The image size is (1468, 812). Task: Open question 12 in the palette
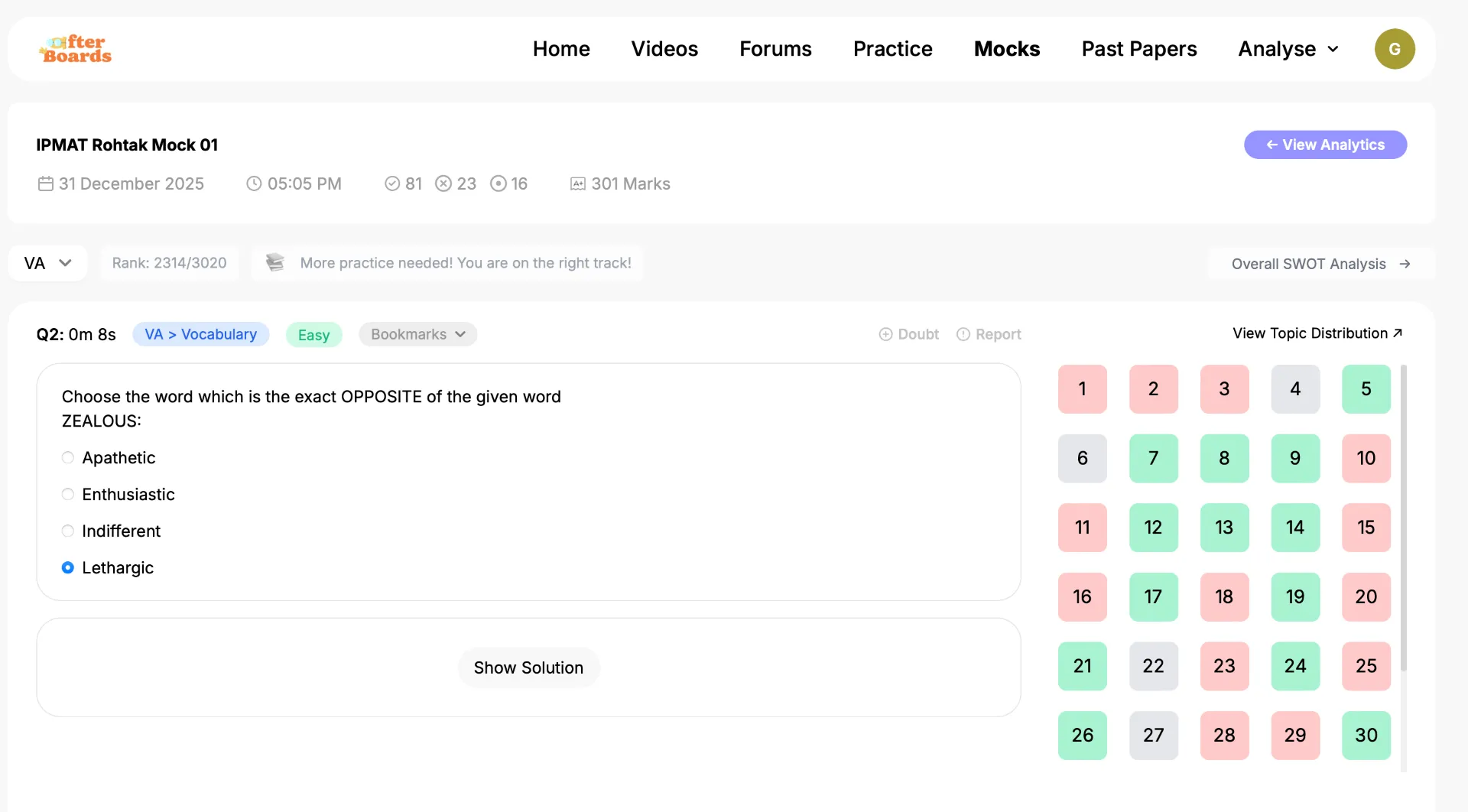coord(1153,528)
